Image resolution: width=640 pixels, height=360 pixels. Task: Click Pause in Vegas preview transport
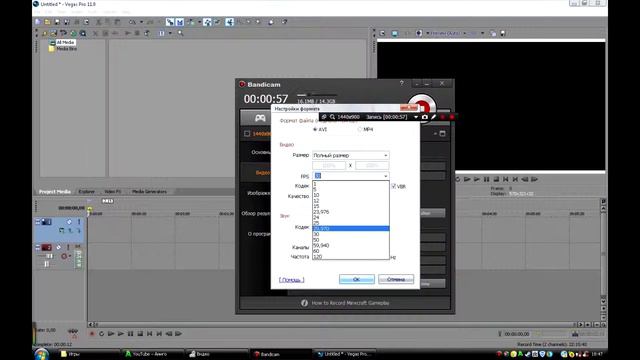pyautogui.click(x=487, y=179)
